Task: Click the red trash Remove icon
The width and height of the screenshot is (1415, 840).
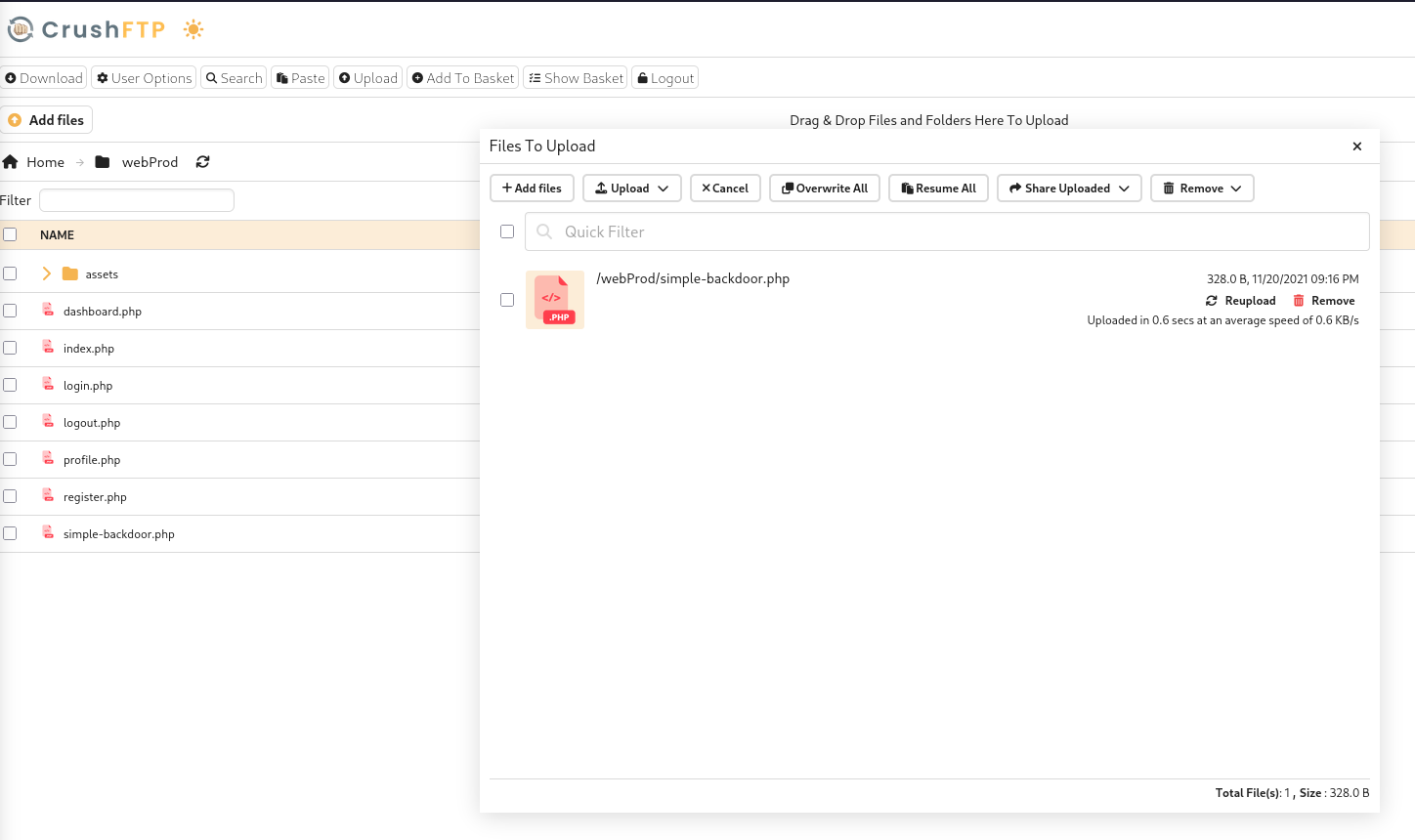Action: [1299, 301]
